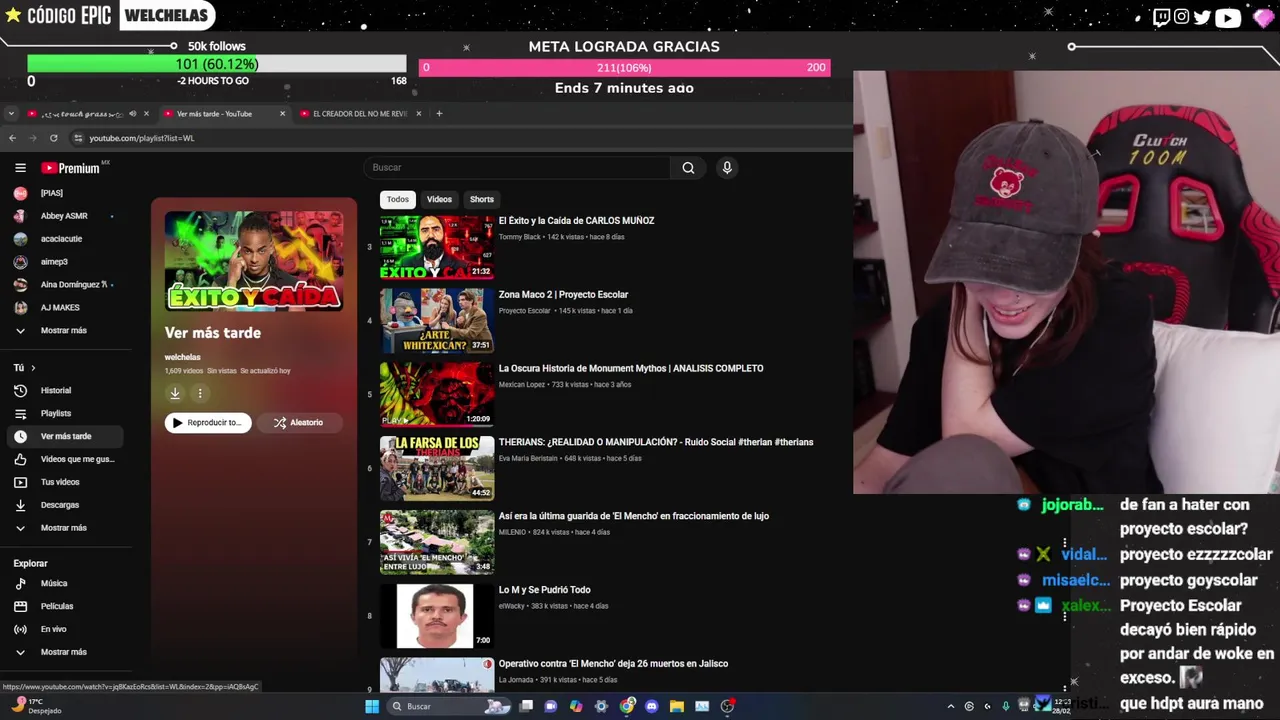This screenshot has width=1280, height=720.
Task: Open the welchelas playlist owner link
Action: click(x=182, y=357)
